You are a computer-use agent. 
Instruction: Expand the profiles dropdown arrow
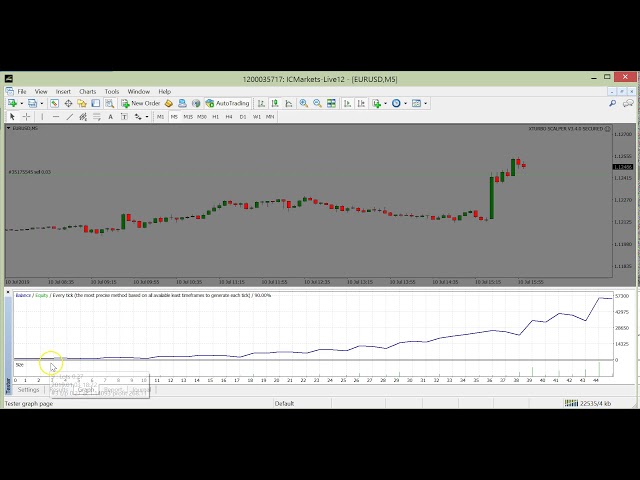pyautogui.click(x=40, y=103)
